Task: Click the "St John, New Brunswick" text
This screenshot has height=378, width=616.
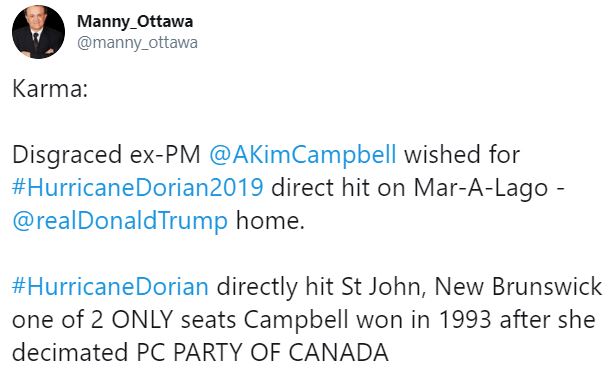Action: point(471,286)
